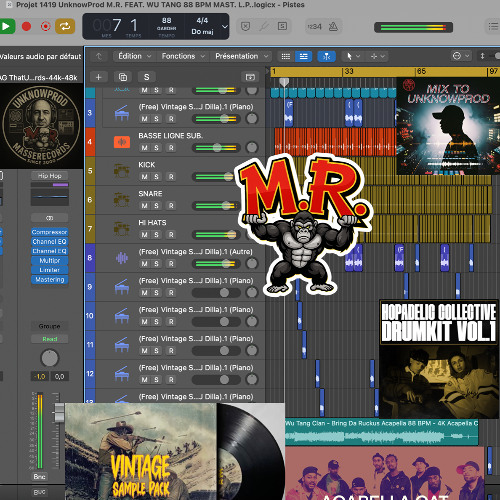
Task: Open the Multipr plug-in slot
Action: point(50,260)
